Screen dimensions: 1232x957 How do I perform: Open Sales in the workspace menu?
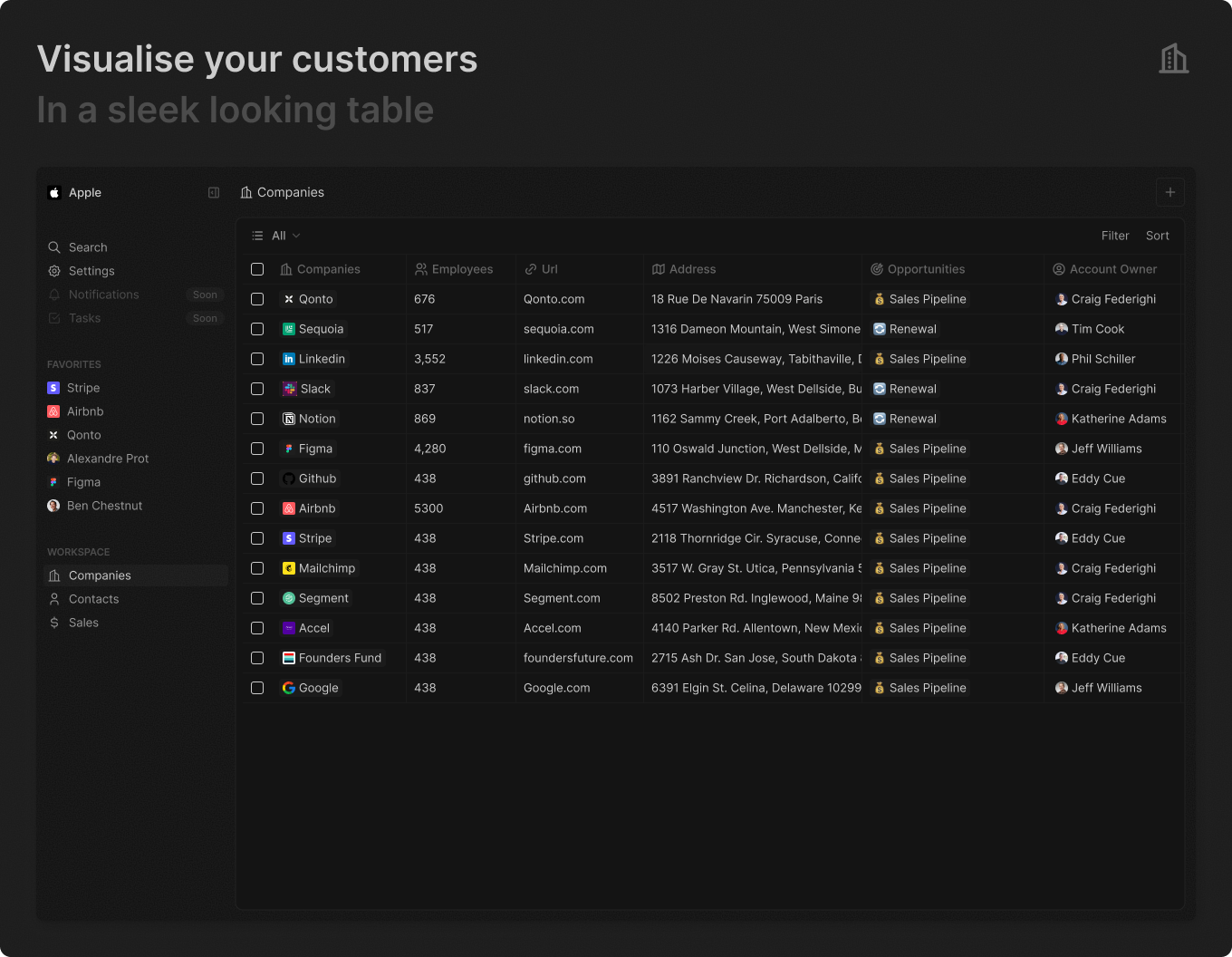coord(83,623)
